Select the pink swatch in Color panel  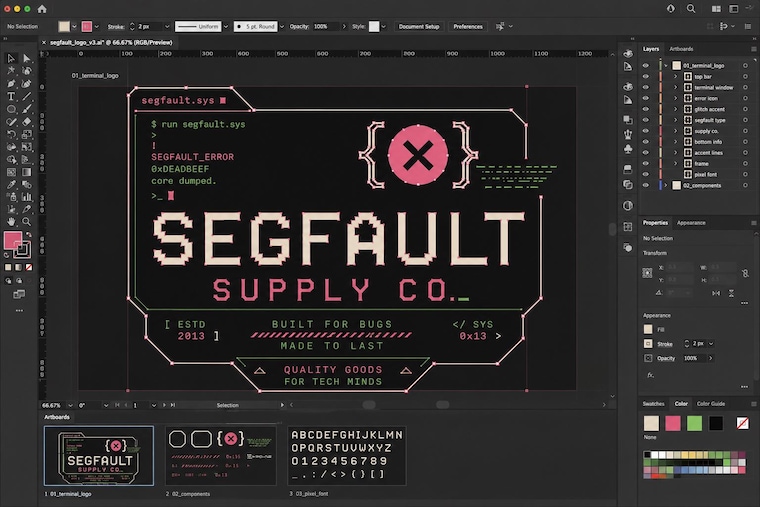[673, 423]
